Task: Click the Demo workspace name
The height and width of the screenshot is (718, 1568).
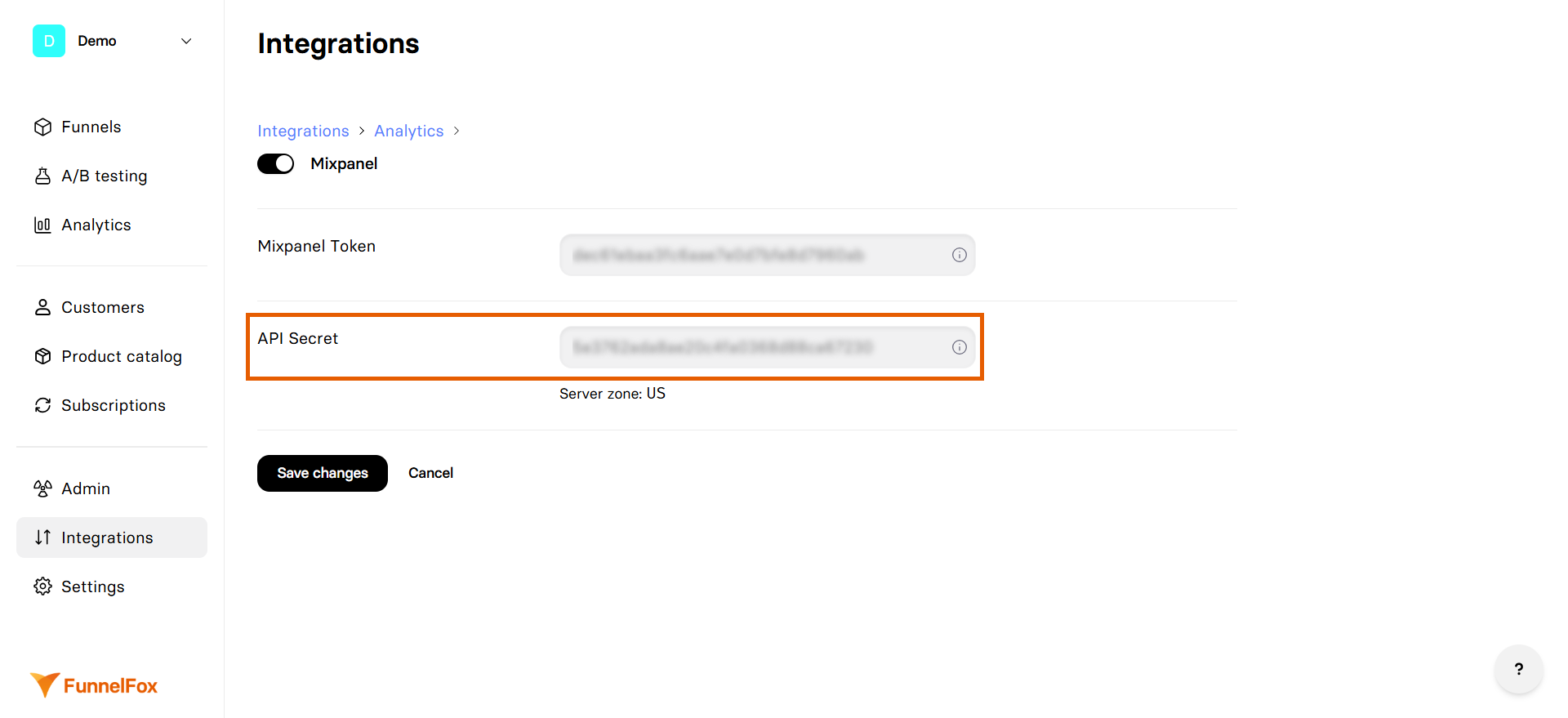Action: click(97, 41)
